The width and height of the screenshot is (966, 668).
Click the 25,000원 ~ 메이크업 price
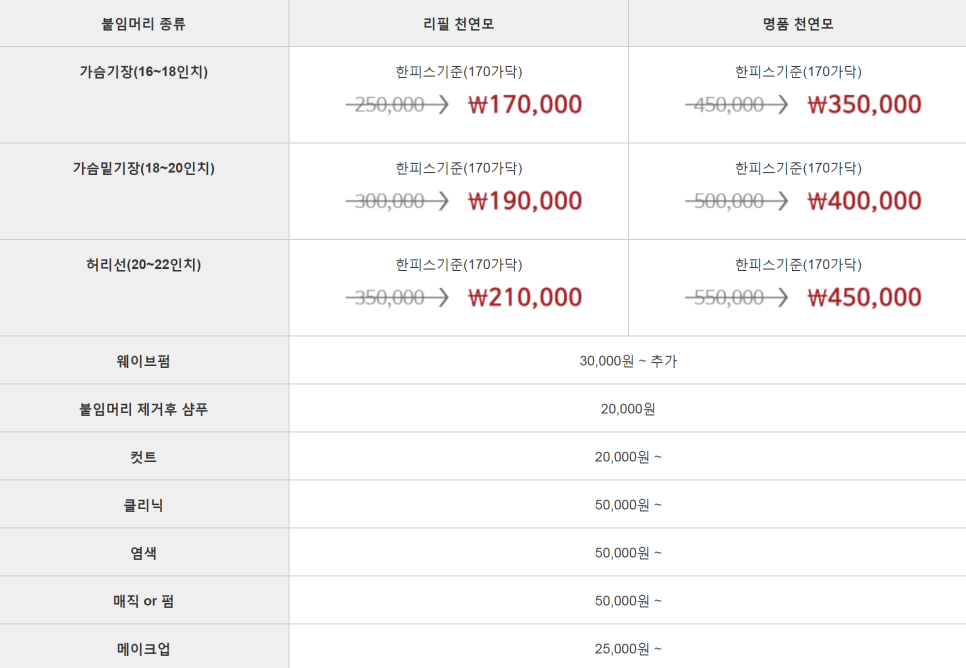point(628,649)
